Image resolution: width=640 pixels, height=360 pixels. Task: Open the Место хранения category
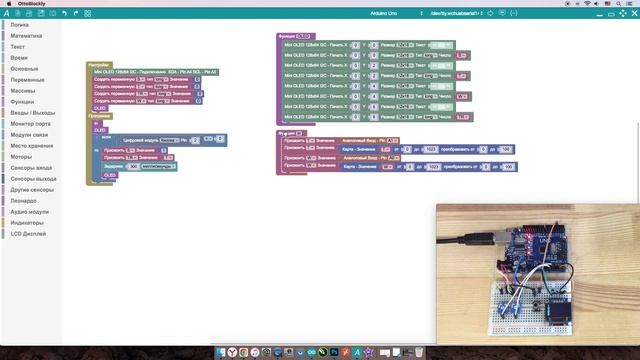point(32,146)
